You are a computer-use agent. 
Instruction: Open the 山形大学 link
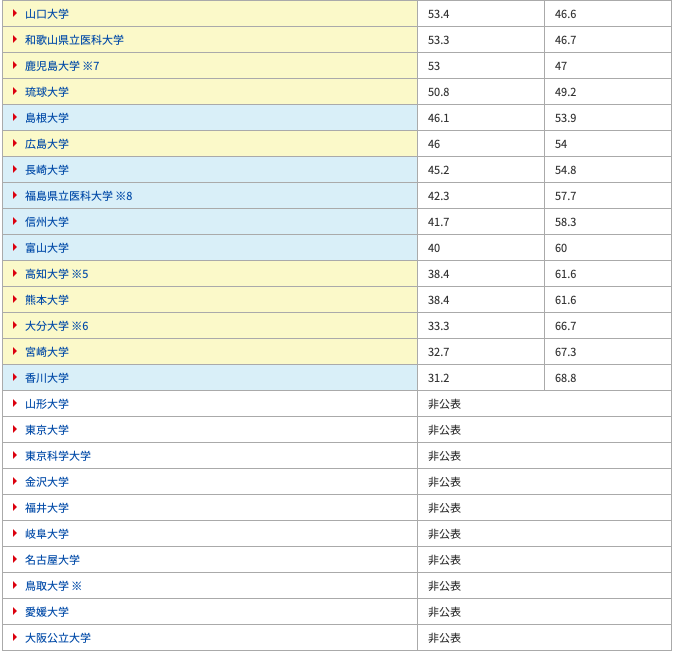pyautogui.click(x=47, y=404)
